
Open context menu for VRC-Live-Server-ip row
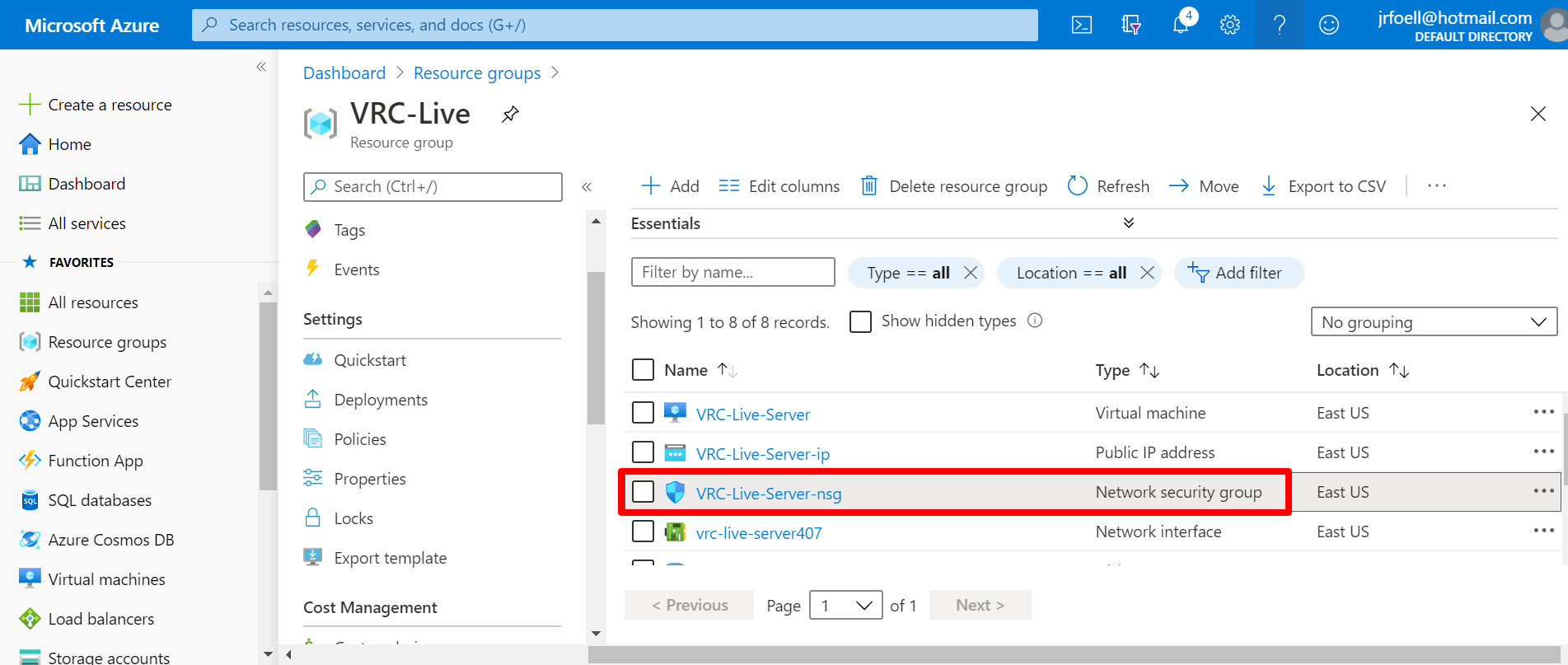pos(1543,452)
